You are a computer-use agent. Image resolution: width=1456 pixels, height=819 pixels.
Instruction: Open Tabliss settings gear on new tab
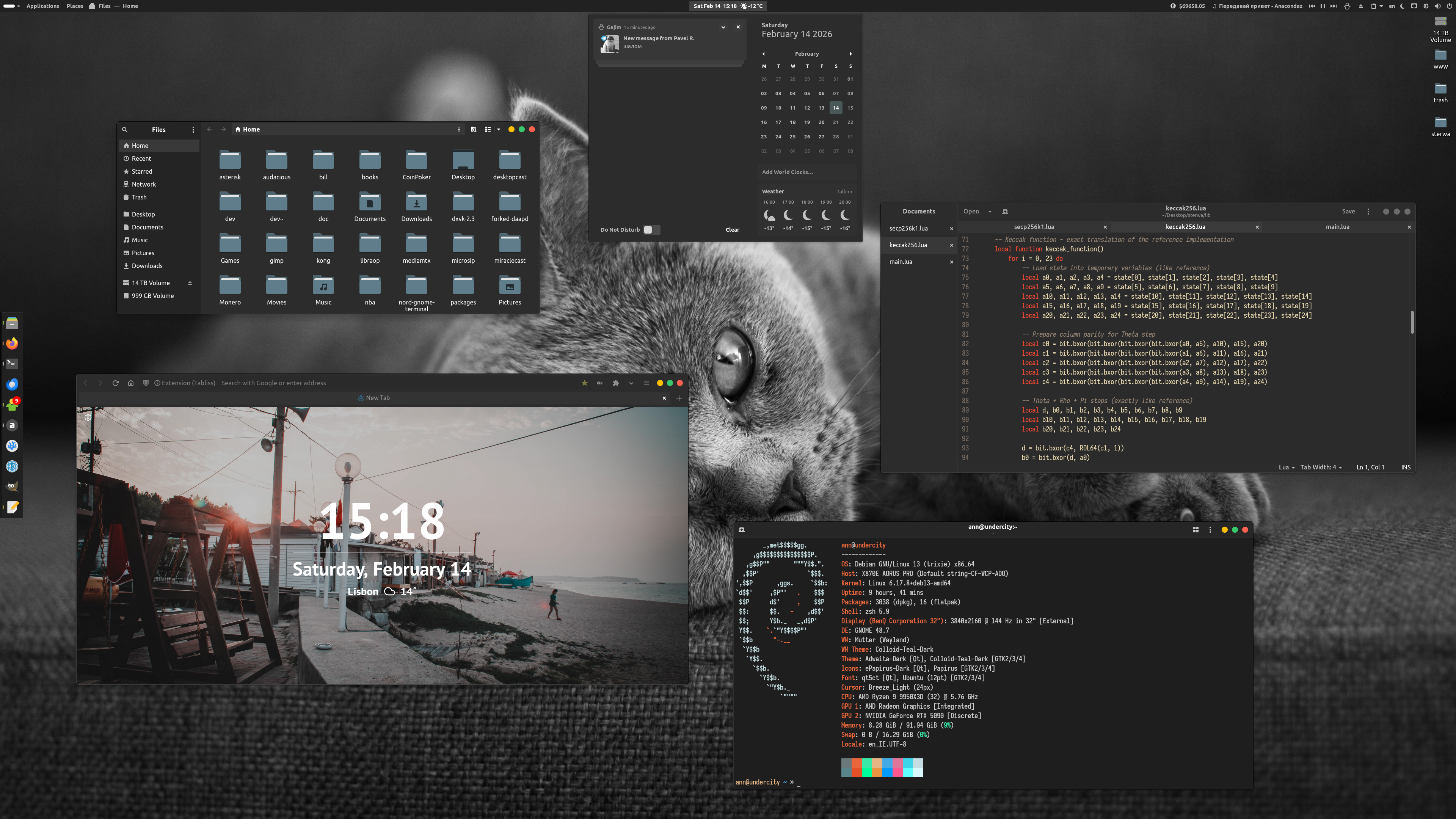(88, 417)
